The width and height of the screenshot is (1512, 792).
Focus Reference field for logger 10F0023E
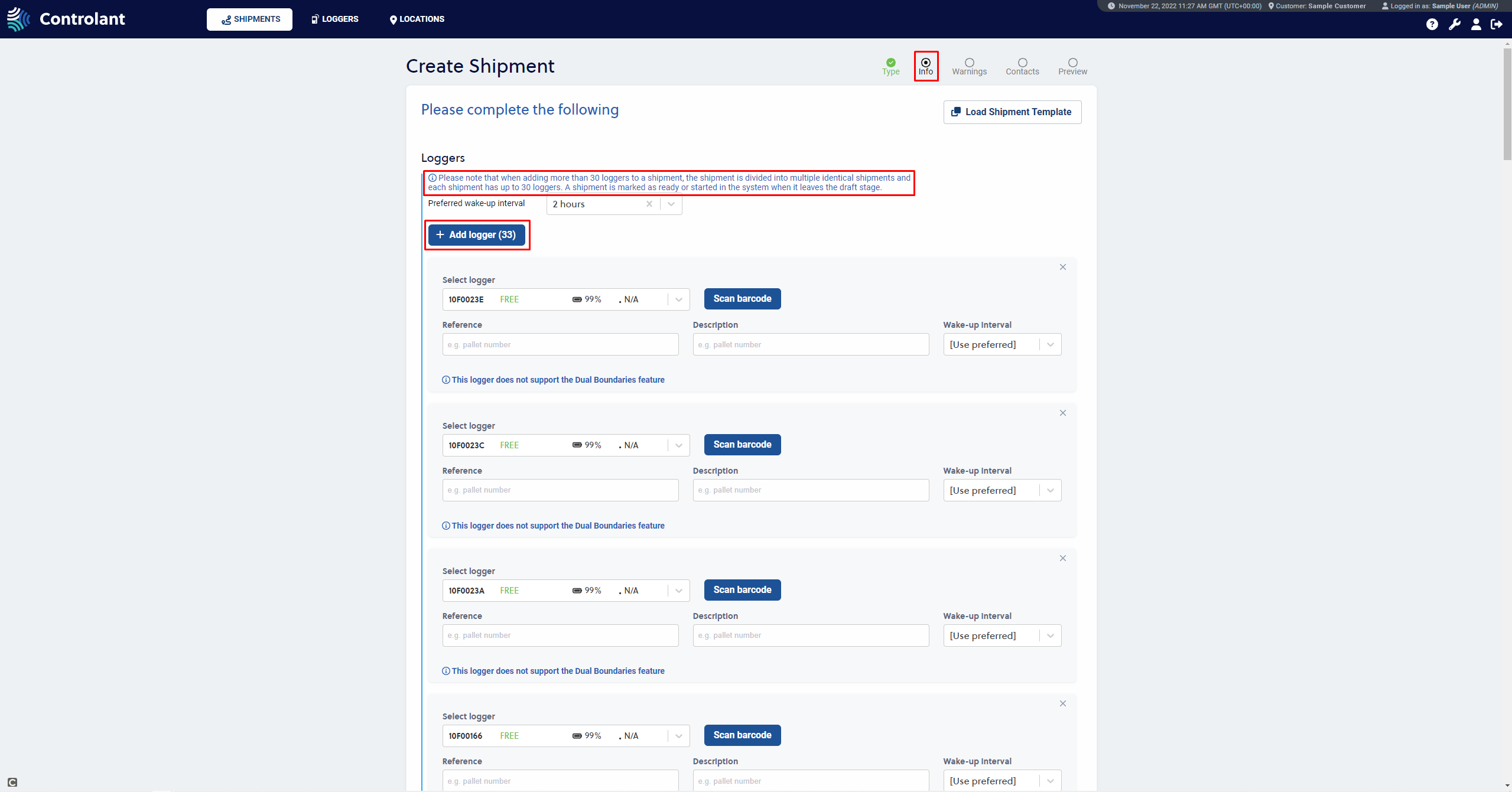(x=560, y=344)
